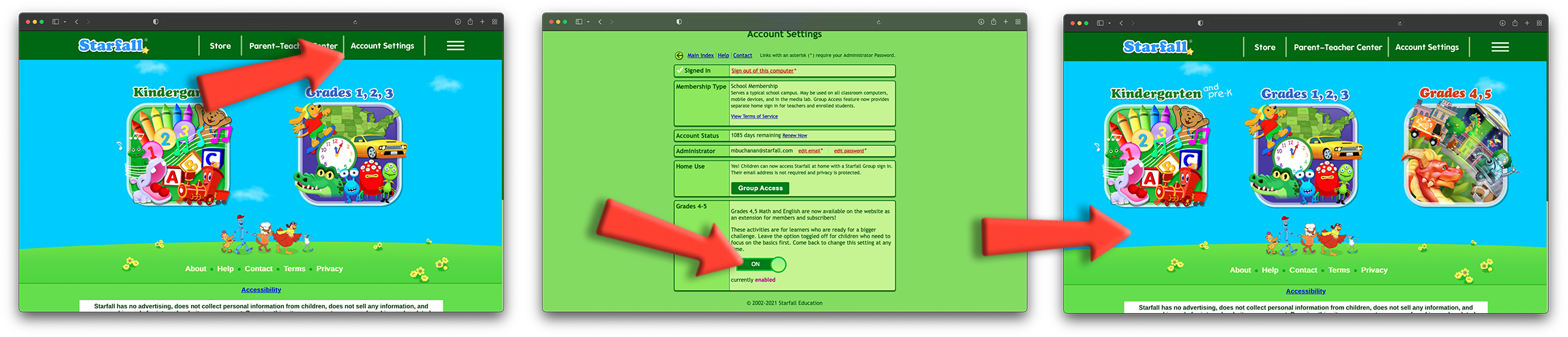Add a new tab in the left window
This screenshot has height=337, width=1568.
point(482,22)
